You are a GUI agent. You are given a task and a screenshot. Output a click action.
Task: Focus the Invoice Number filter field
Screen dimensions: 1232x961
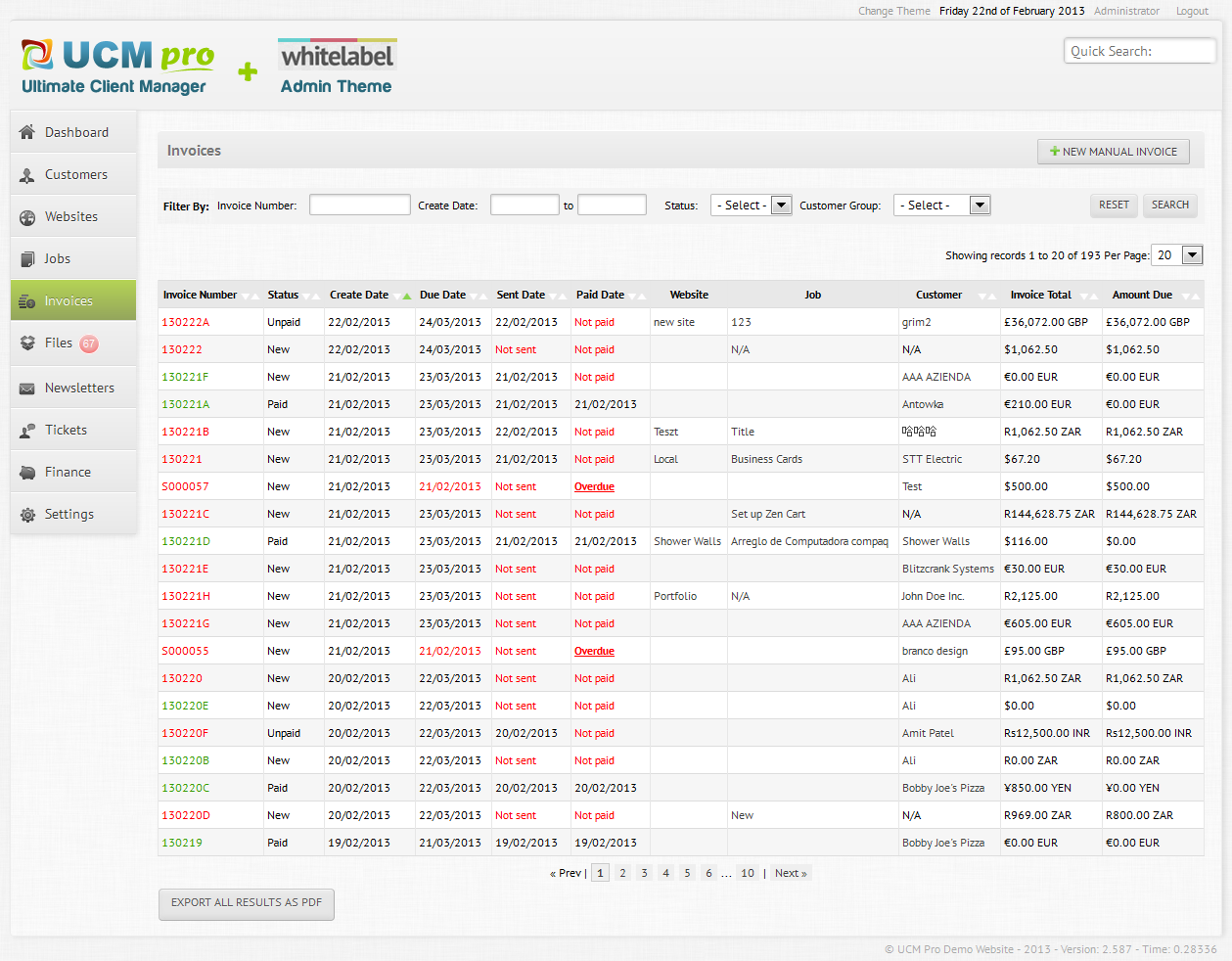[359, 205]
